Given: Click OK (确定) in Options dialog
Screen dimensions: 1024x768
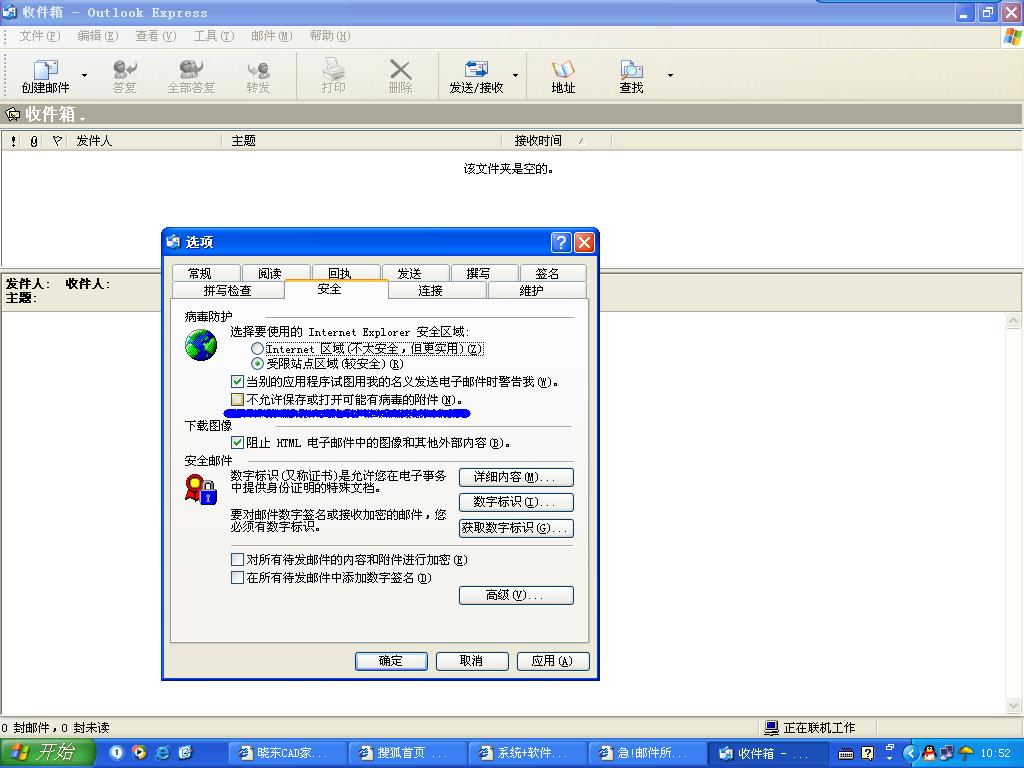Looking at the screenshot, I should click(391, 661).
